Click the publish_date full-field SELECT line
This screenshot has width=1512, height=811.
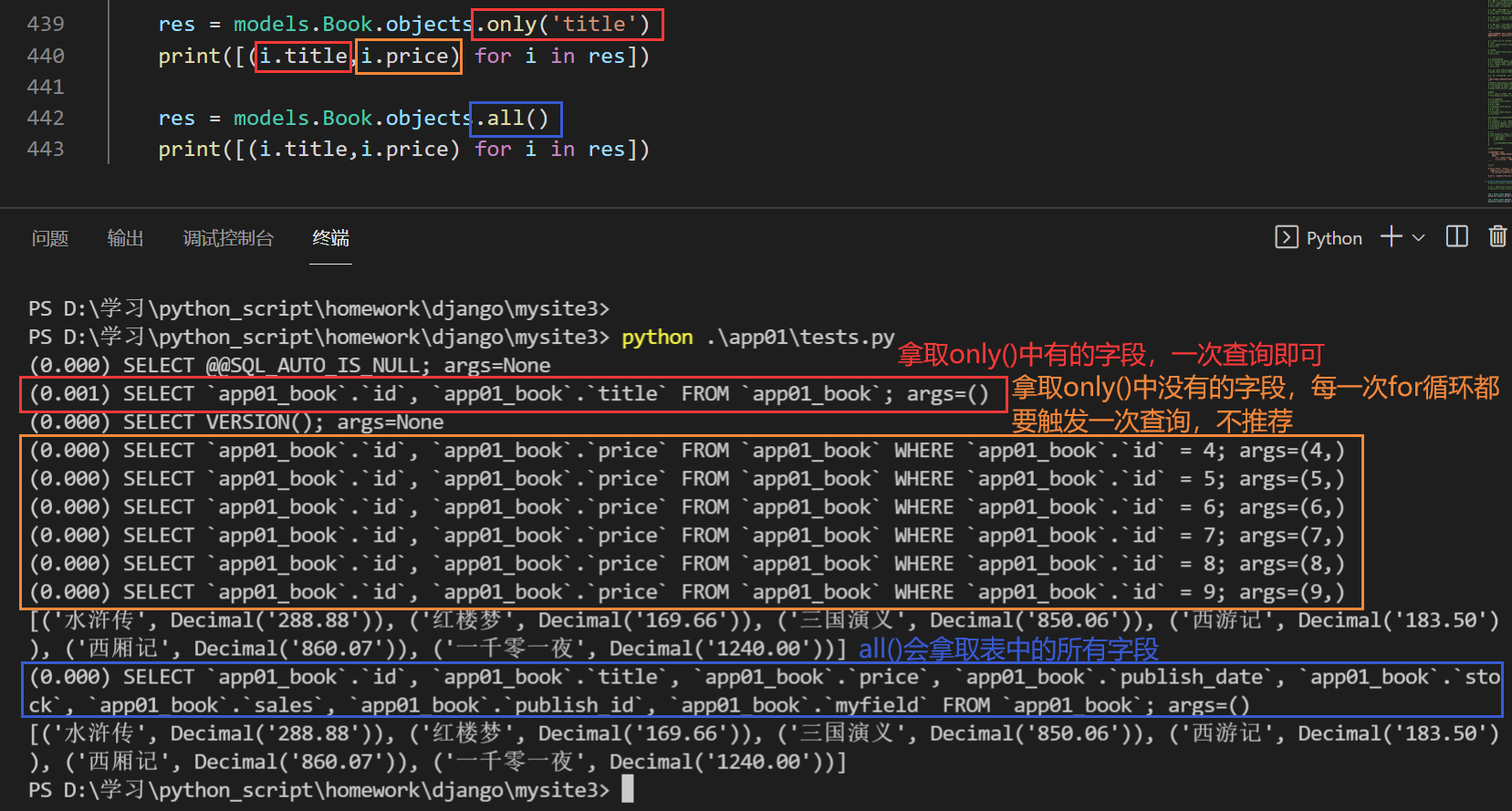(764, 691)
